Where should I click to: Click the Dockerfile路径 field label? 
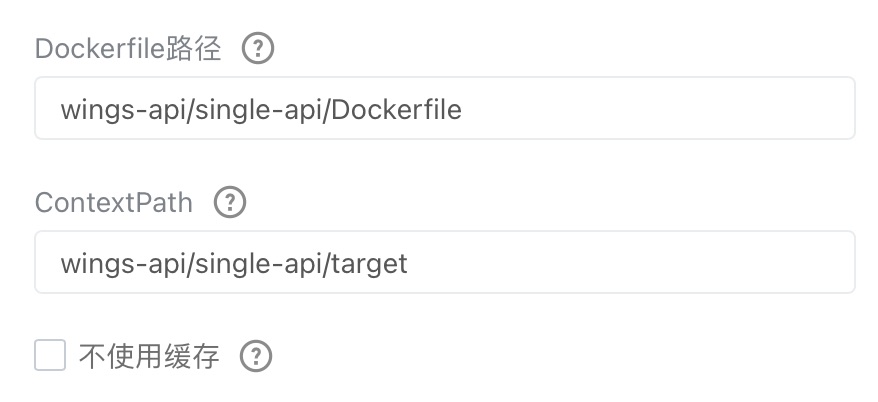pos(128,49)
